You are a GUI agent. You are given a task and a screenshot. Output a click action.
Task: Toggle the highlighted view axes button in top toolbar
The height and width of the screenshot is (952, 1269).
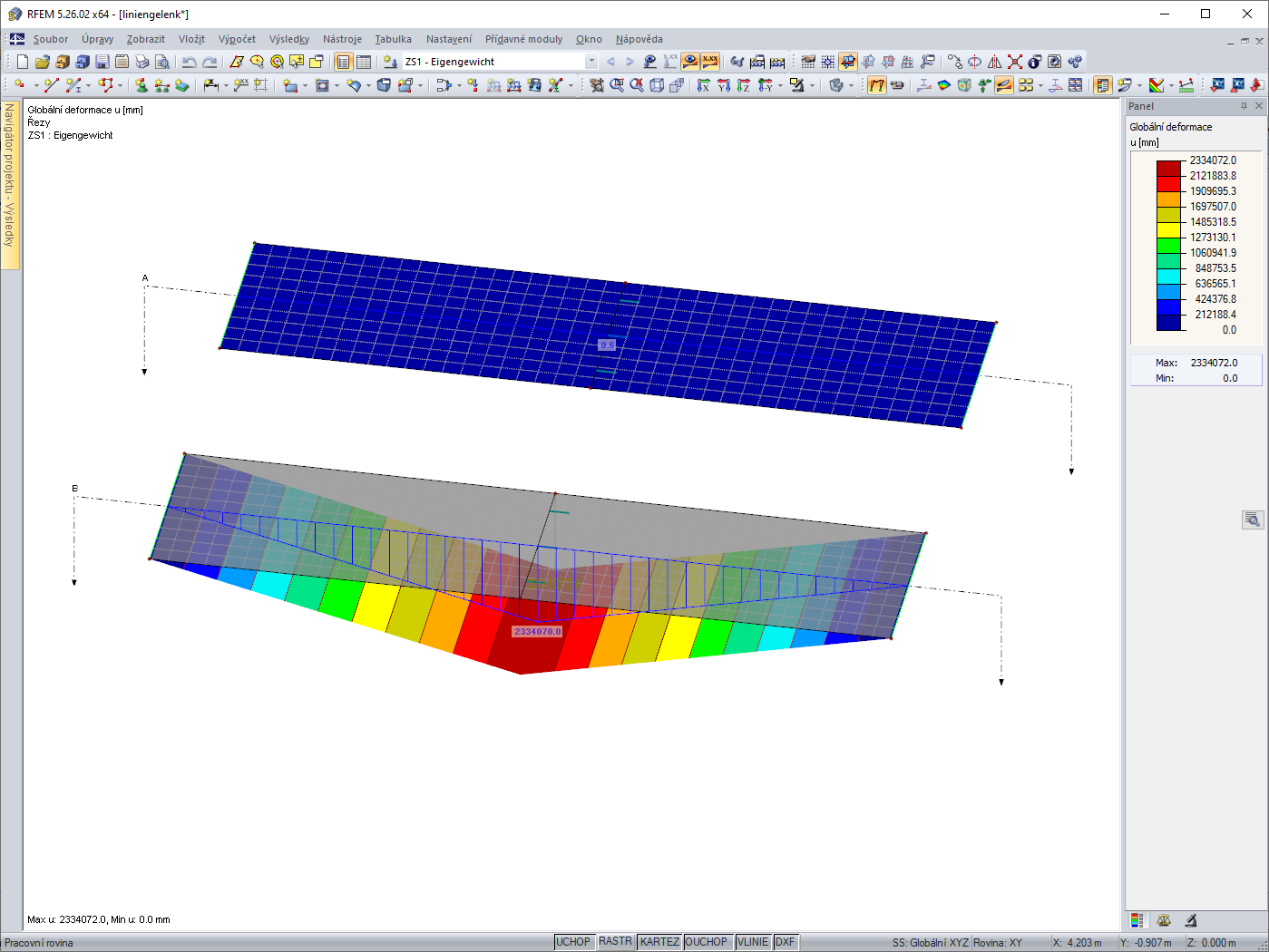[848, 62]
